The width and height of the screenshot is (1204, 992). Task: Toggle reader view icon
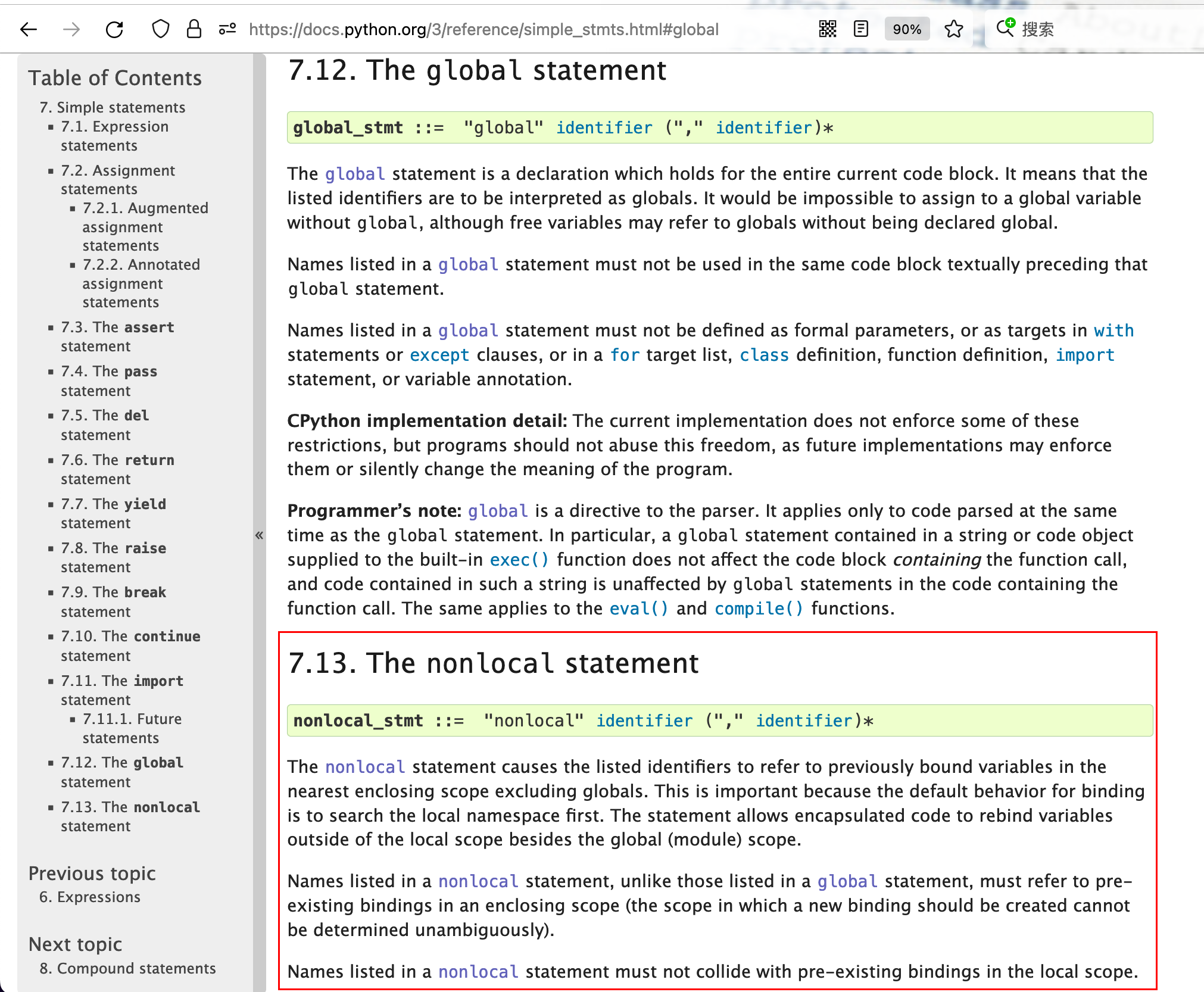pos(861,29)
